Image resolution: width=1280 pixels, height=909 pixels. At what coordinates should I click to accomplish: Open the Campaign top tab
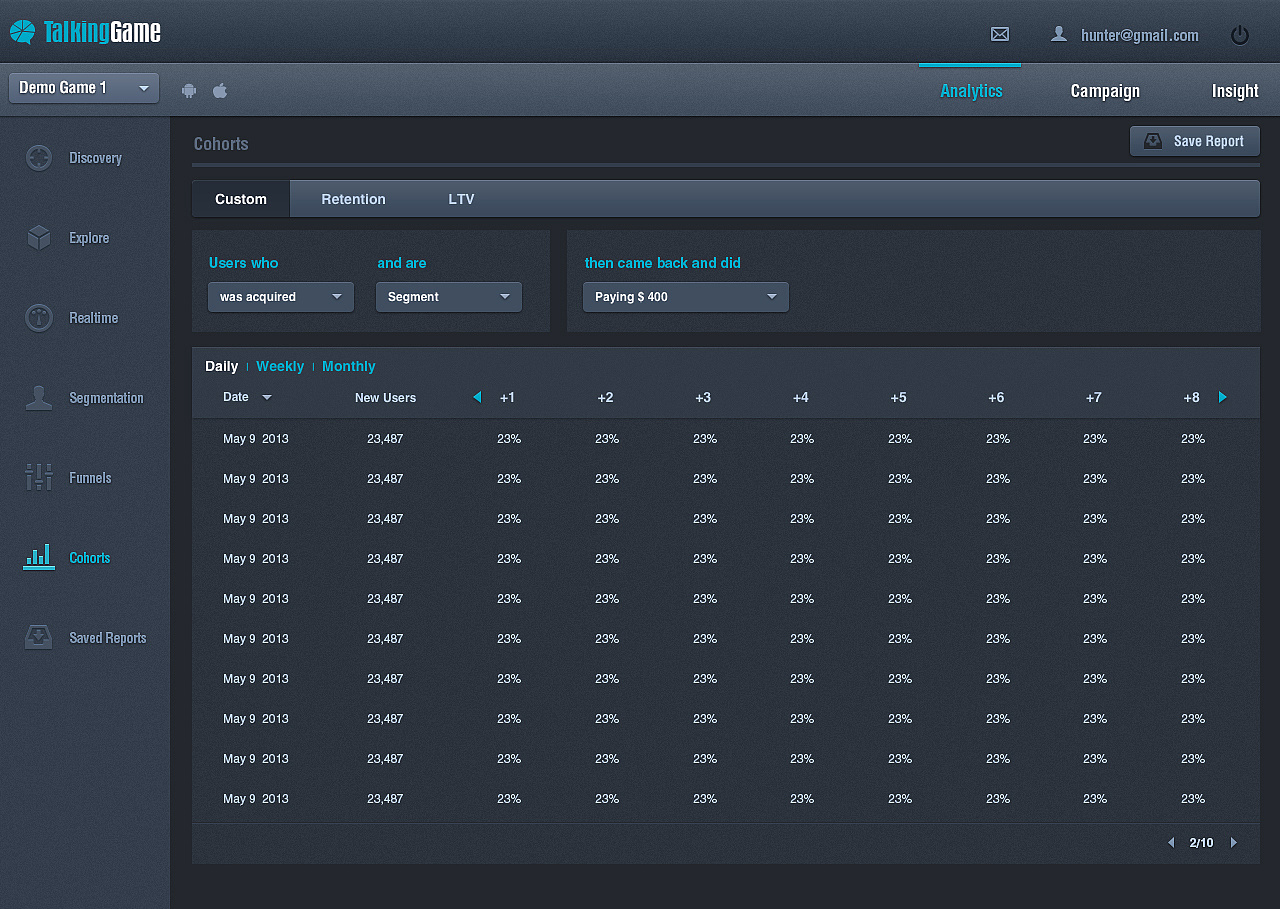coord(1105,91)
